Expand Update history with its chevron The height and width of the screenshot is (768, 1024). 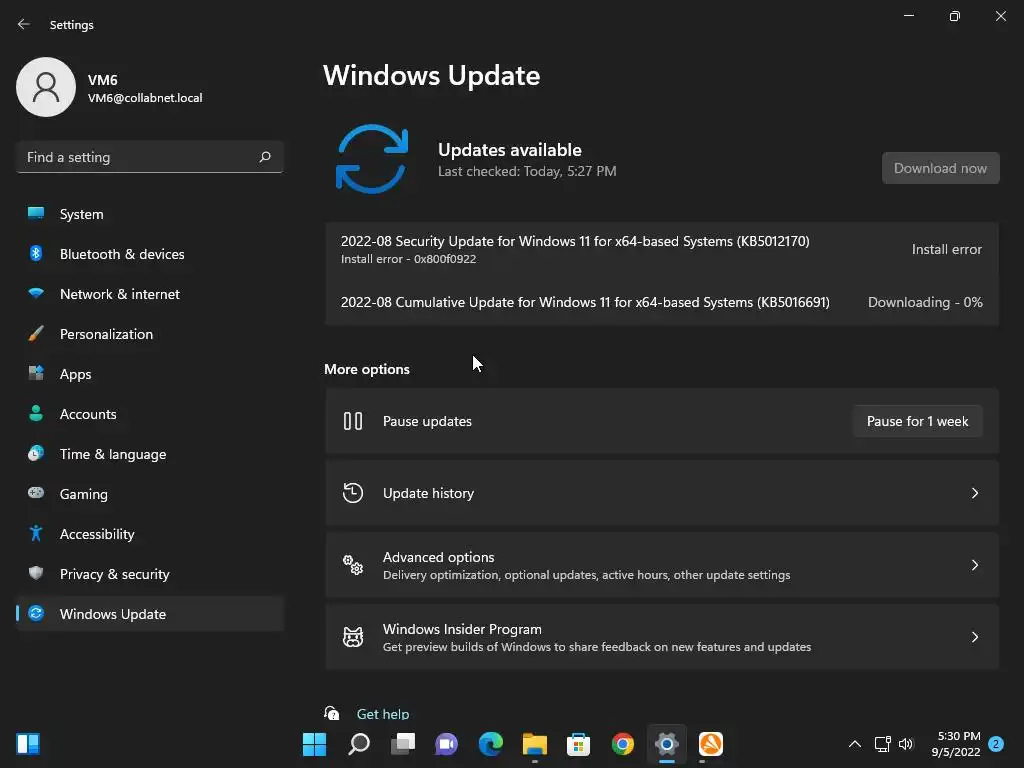(974, 493)
